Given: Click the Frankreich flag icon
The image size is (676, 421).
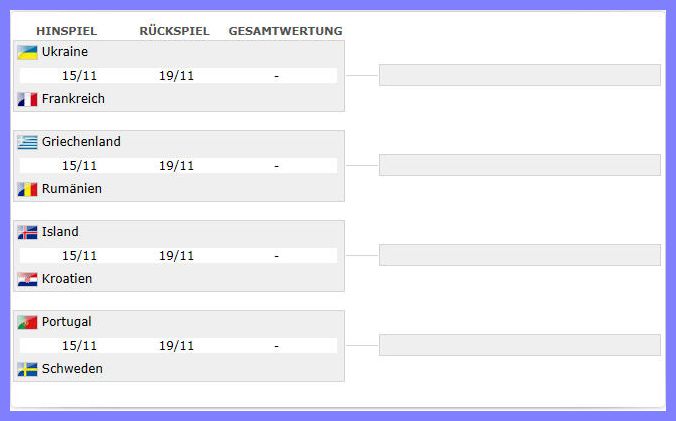Looking at the screenshot, I should click(x=27, y=99).
